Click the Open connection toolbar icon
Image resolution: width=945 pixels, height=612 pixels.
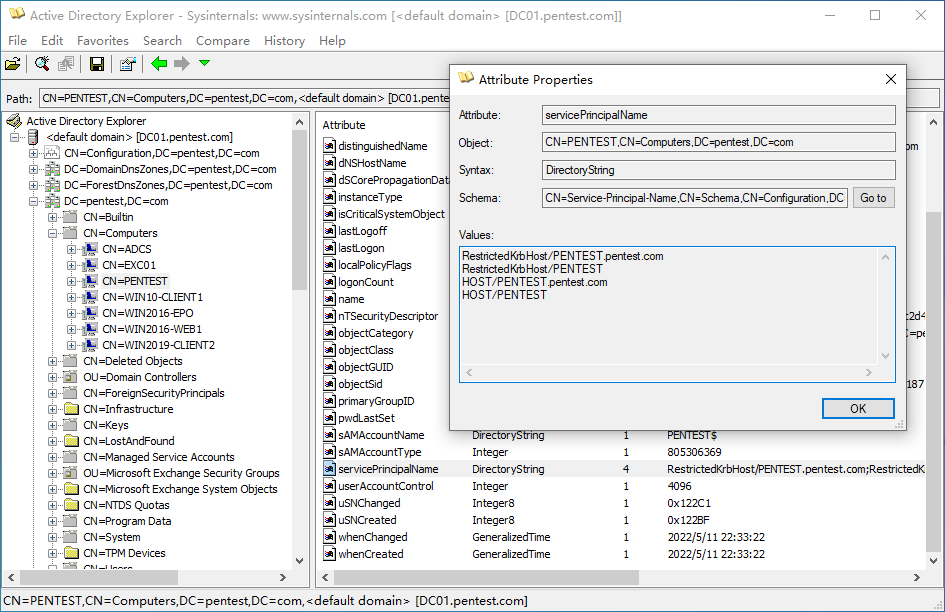[13, 64]
